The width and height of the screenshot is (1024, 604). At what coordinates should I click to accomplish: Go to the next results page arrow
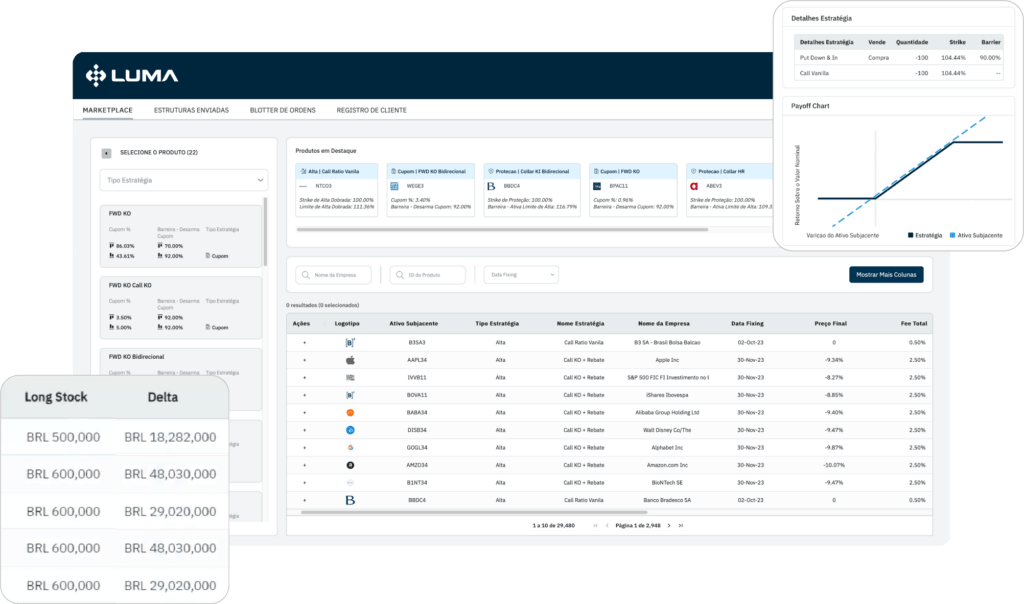(x=666, y=525)
